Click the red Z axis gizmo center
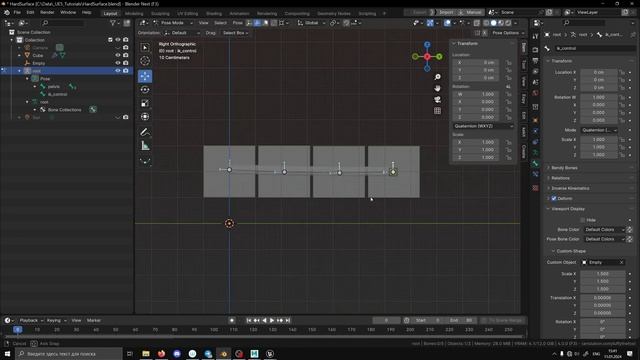This screenshot has height=360, width=640. (x=427, y=57)
